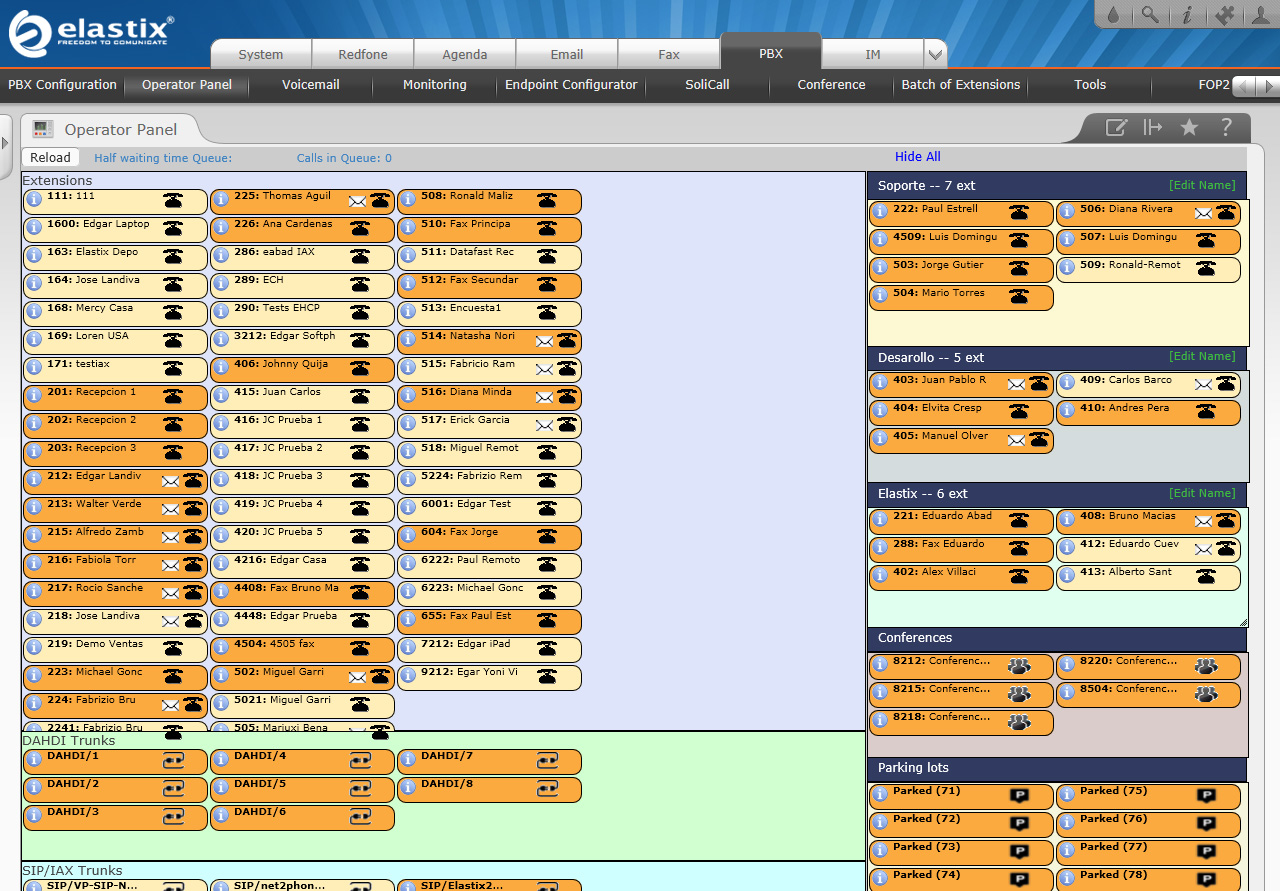Click the italic i info icon
The image size is (1280, 891).
click(x=1187, y=15)
